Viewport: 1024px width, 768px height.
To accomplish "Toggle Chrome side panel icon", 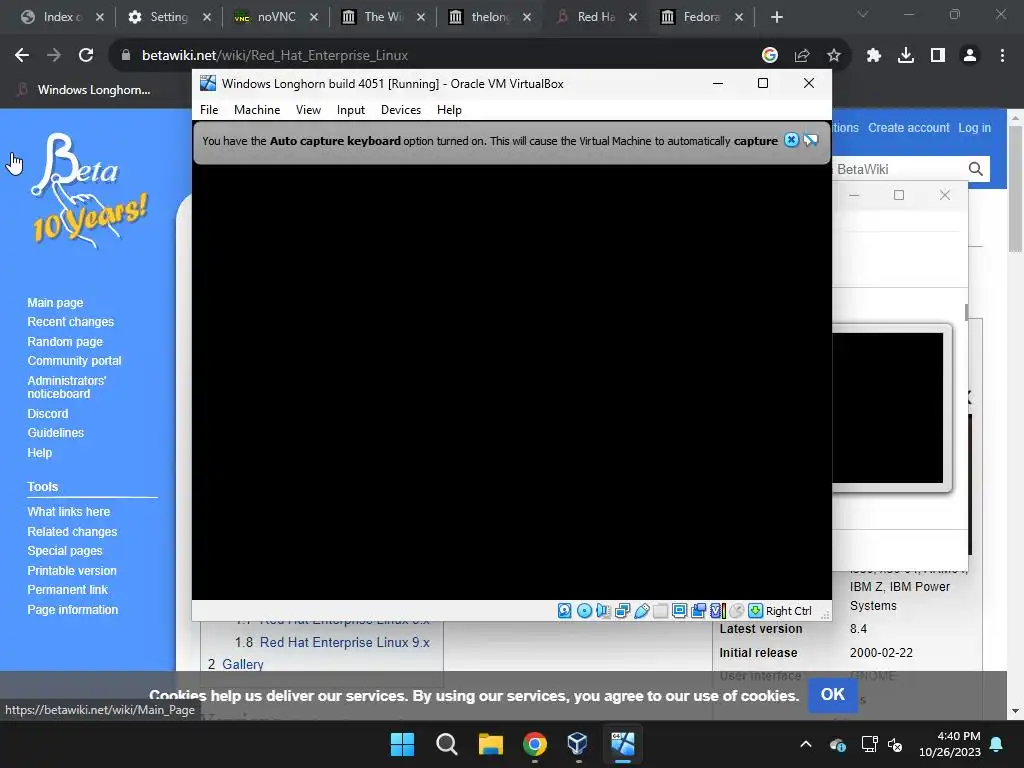I will [x=938, y=56].
